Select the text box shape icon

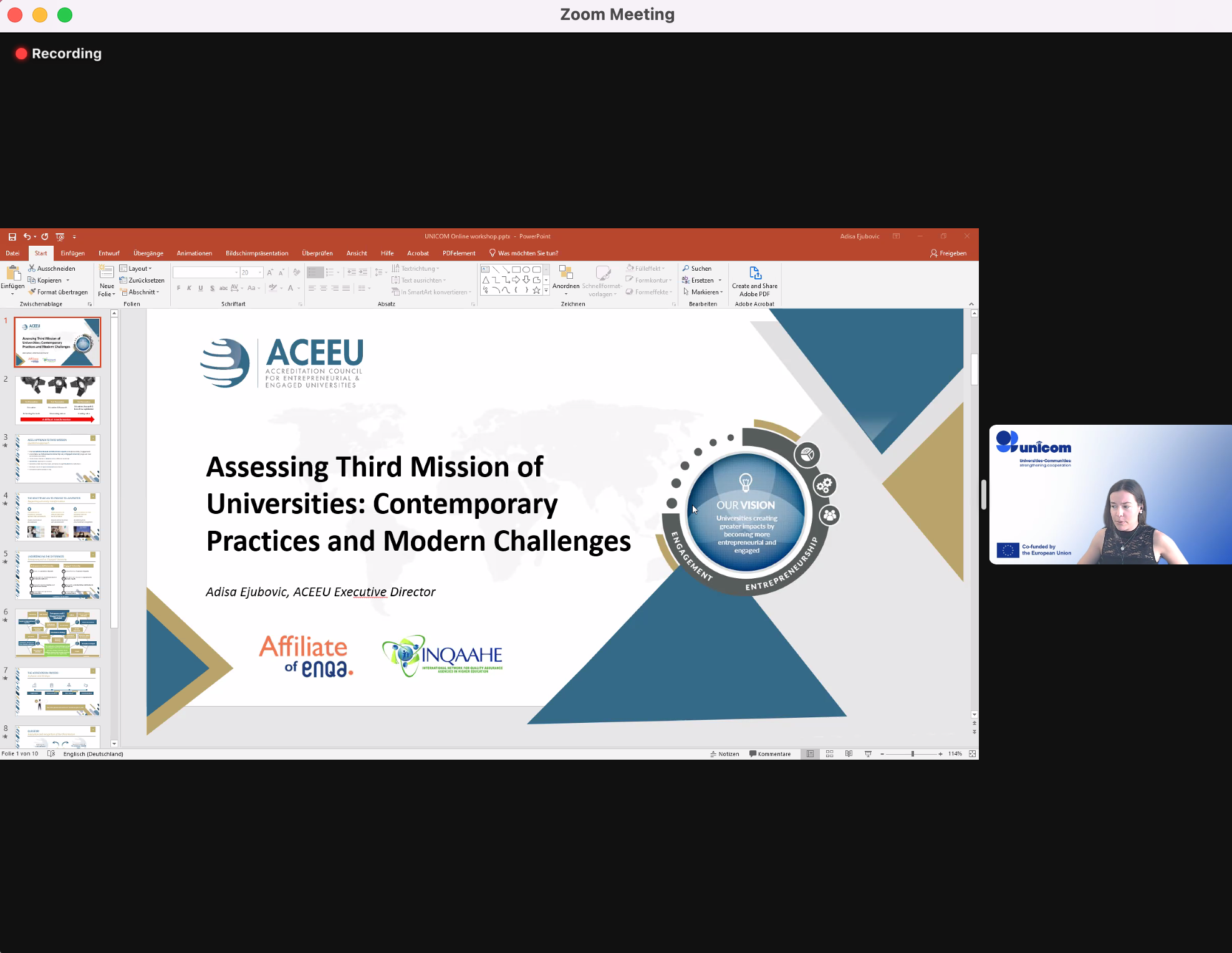(x=485, y=269)
